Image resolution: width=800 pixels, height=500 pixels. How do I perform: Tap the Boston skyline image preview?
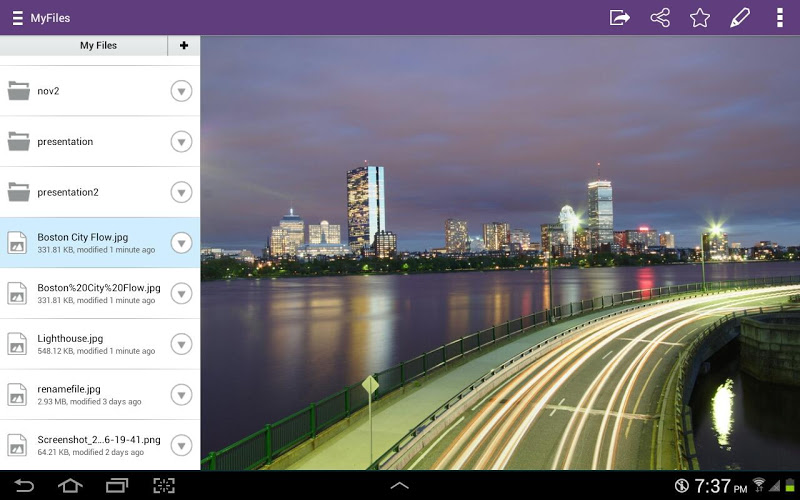500,253
